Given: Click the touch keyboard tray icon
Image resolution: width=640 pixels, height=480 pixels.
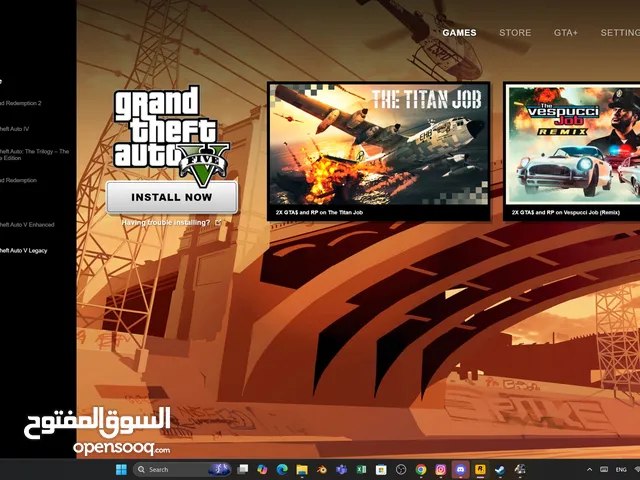Looking at the screenshot, I should pyautogui.click(x=604, y=470).
